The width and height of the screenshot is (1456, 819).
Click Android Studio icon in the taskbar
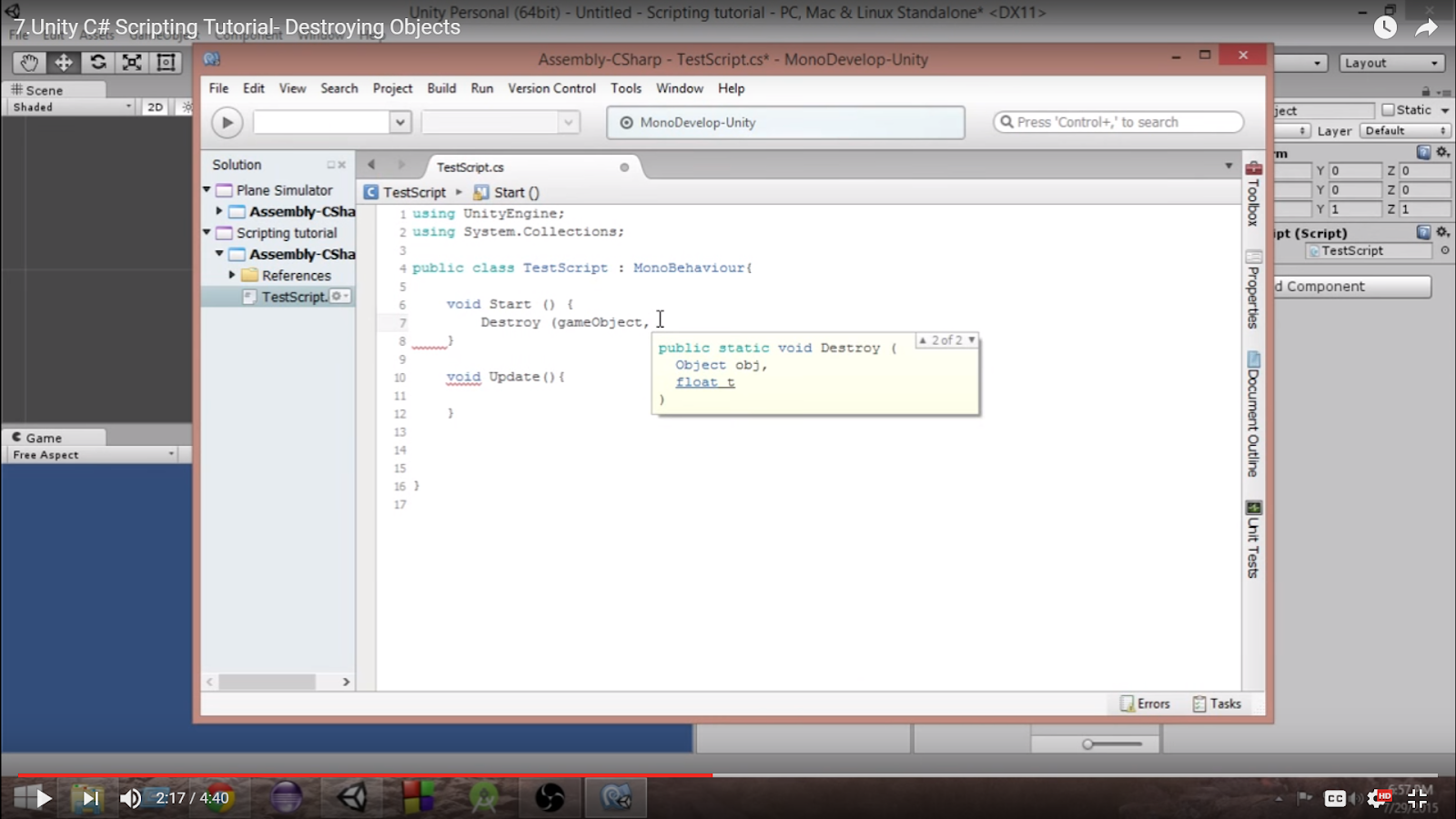click(484, 797)
